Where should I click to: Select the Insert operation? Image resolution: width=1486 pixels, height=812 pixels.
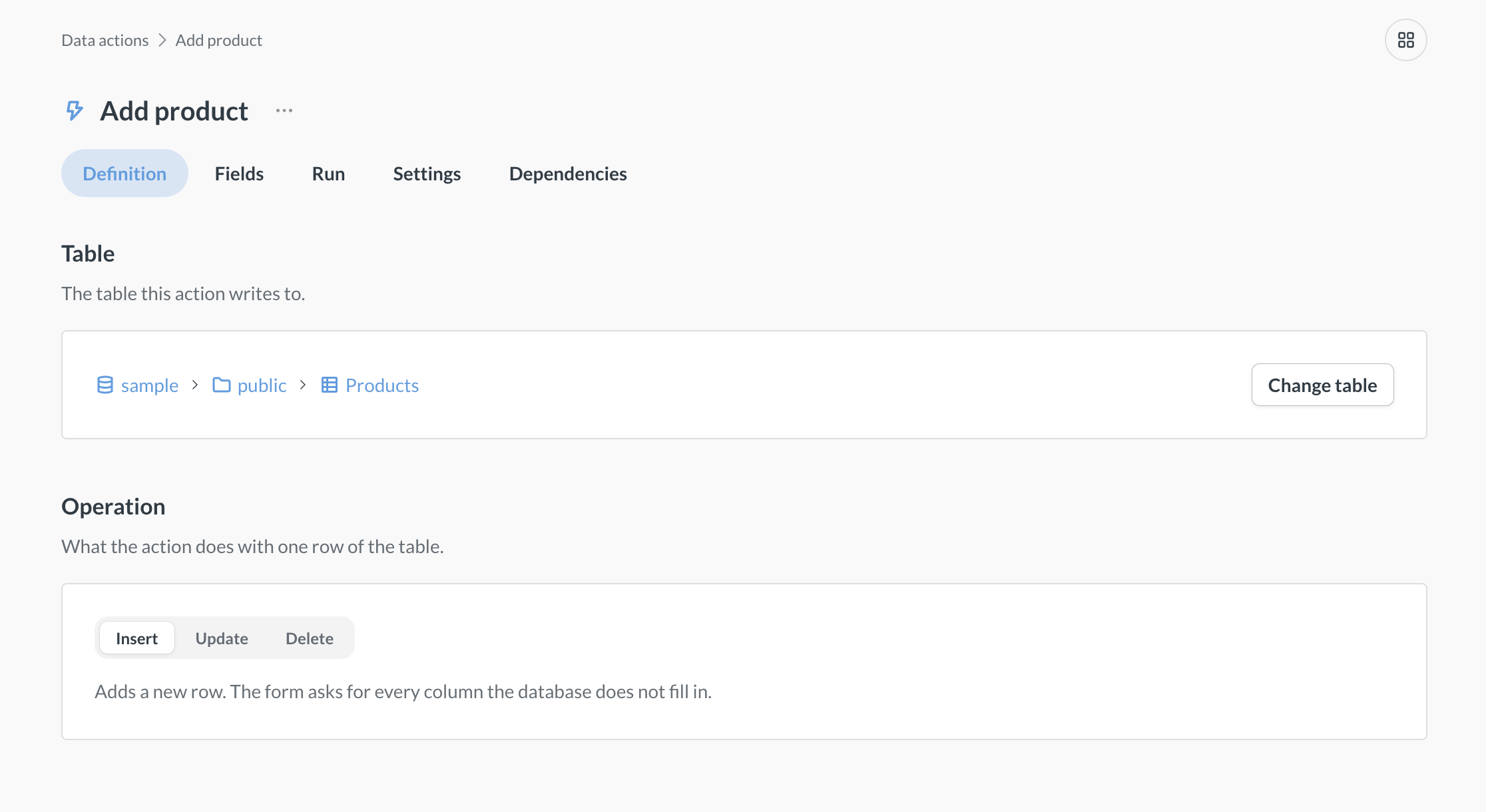[x=137, y=638]
